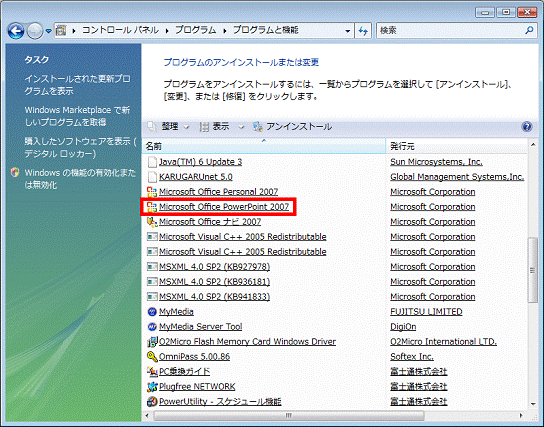544x427 pixels.
Task: Click the OmniPass key icon
Action: coord(152,356)
